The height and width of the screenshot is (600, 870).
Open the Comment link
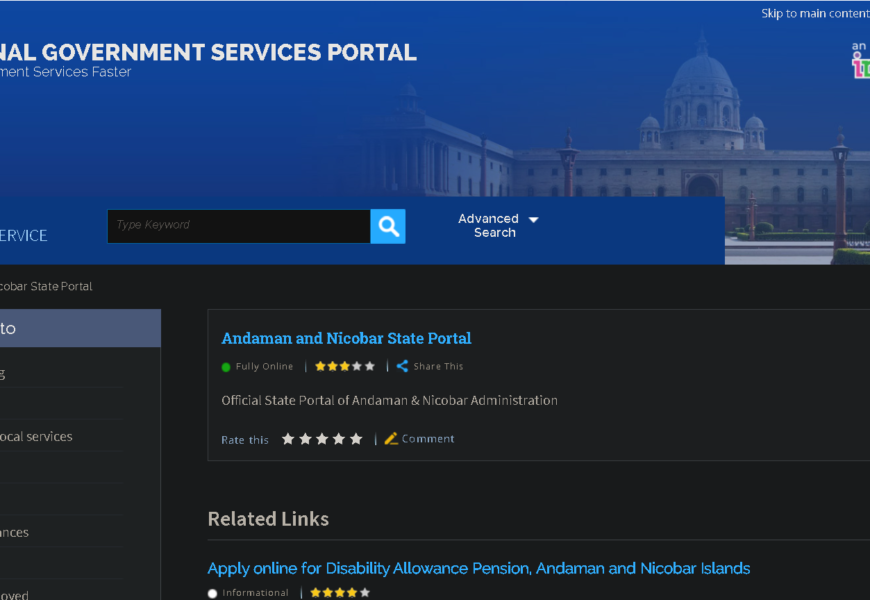(x=428, y=438)
